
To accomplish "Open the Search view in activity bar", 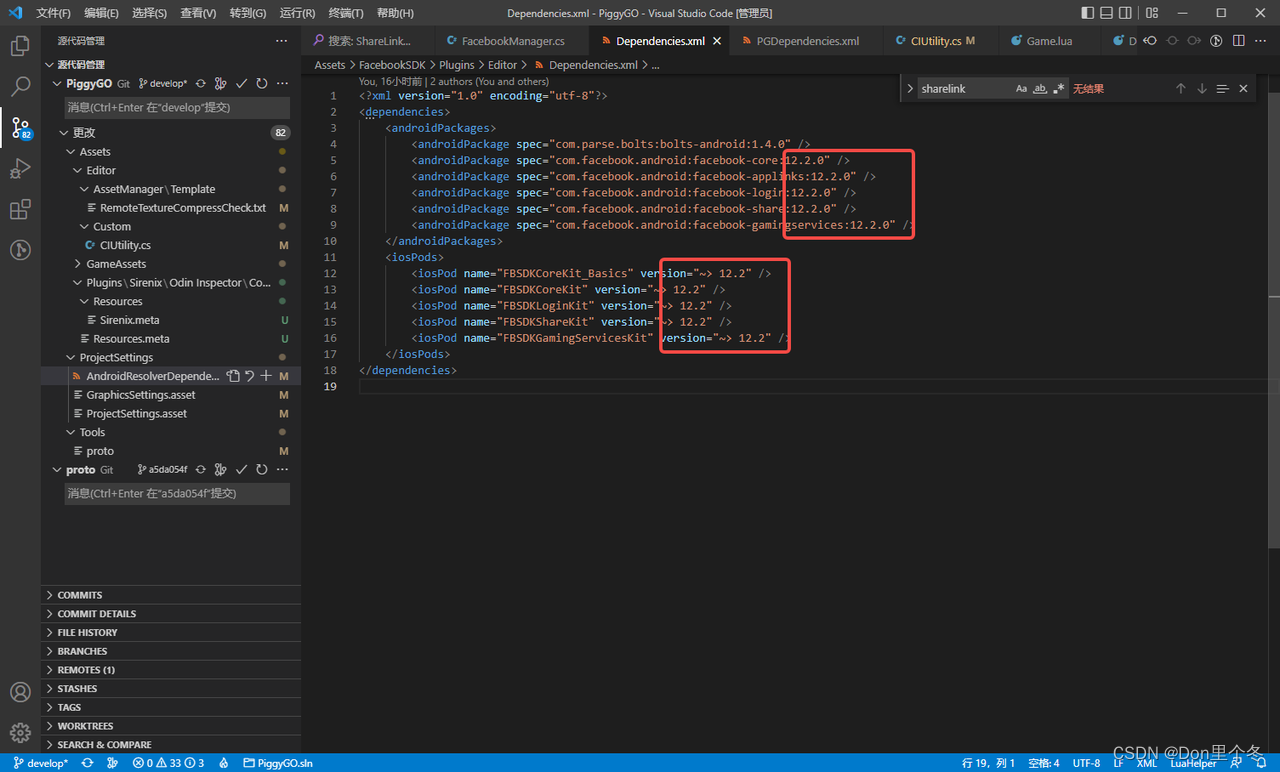I will coord(20,87).
